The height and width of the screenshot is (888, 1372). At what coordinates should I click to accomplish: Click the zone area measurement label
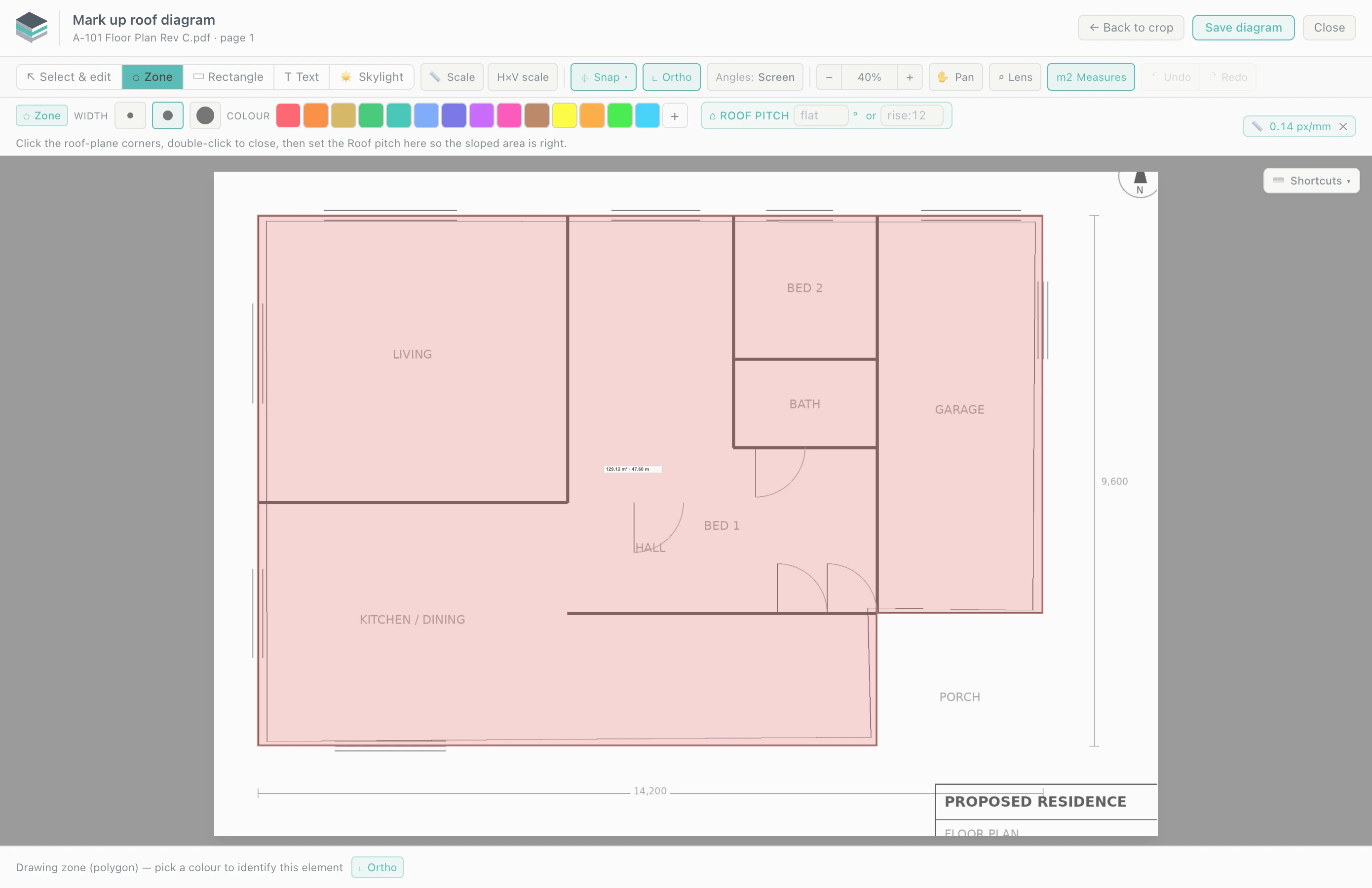tap(632, 469)
